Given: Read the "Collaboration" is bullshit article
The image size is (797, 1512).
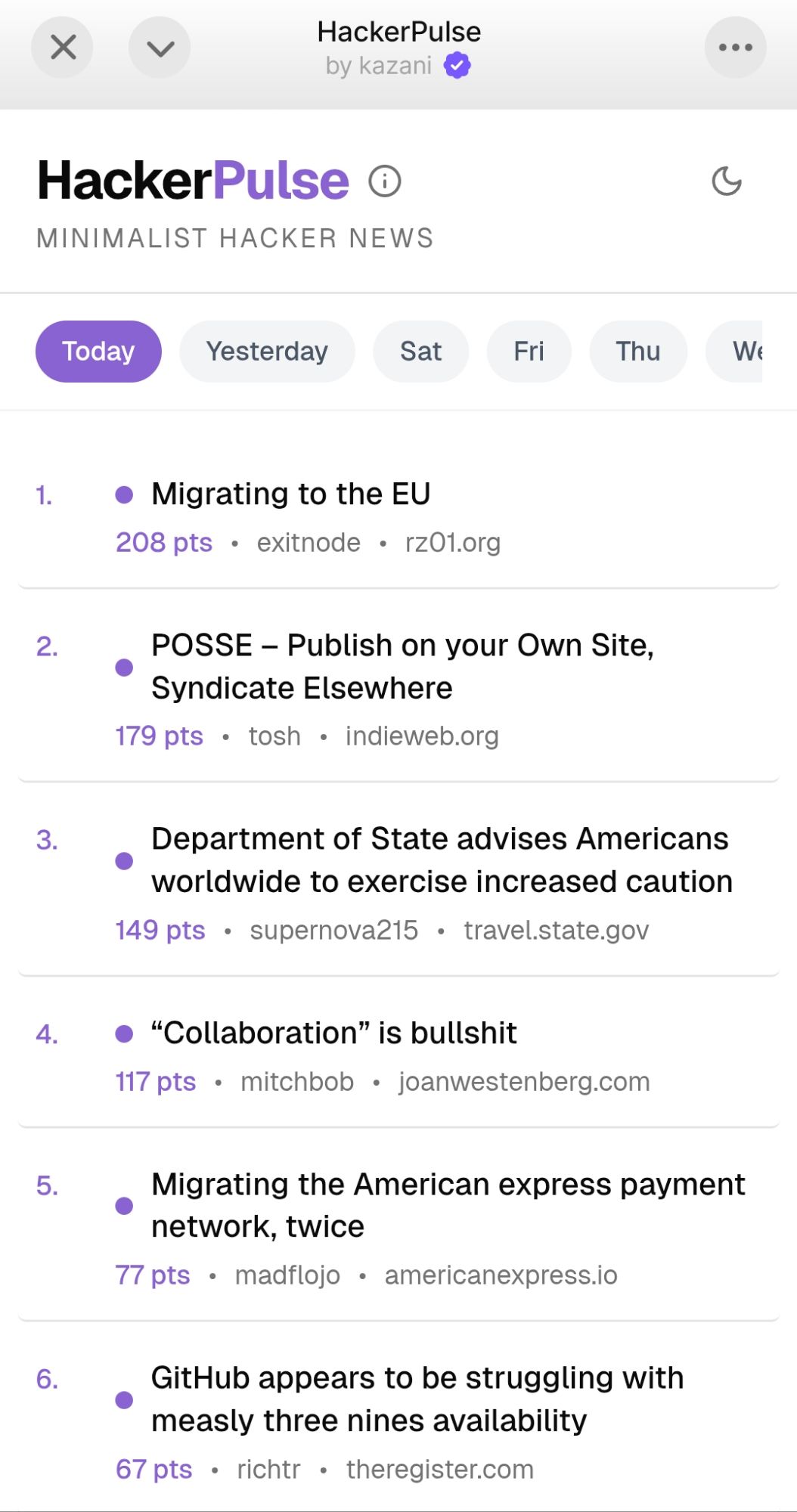Looking at the screenshot, I should tap(334, 1033).
